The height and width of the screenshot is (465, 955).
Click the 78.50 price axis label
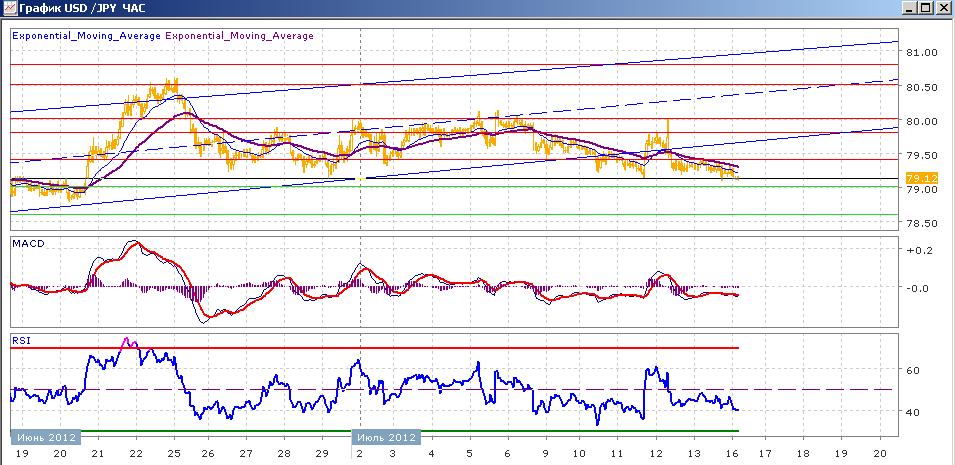click(922, 224)
